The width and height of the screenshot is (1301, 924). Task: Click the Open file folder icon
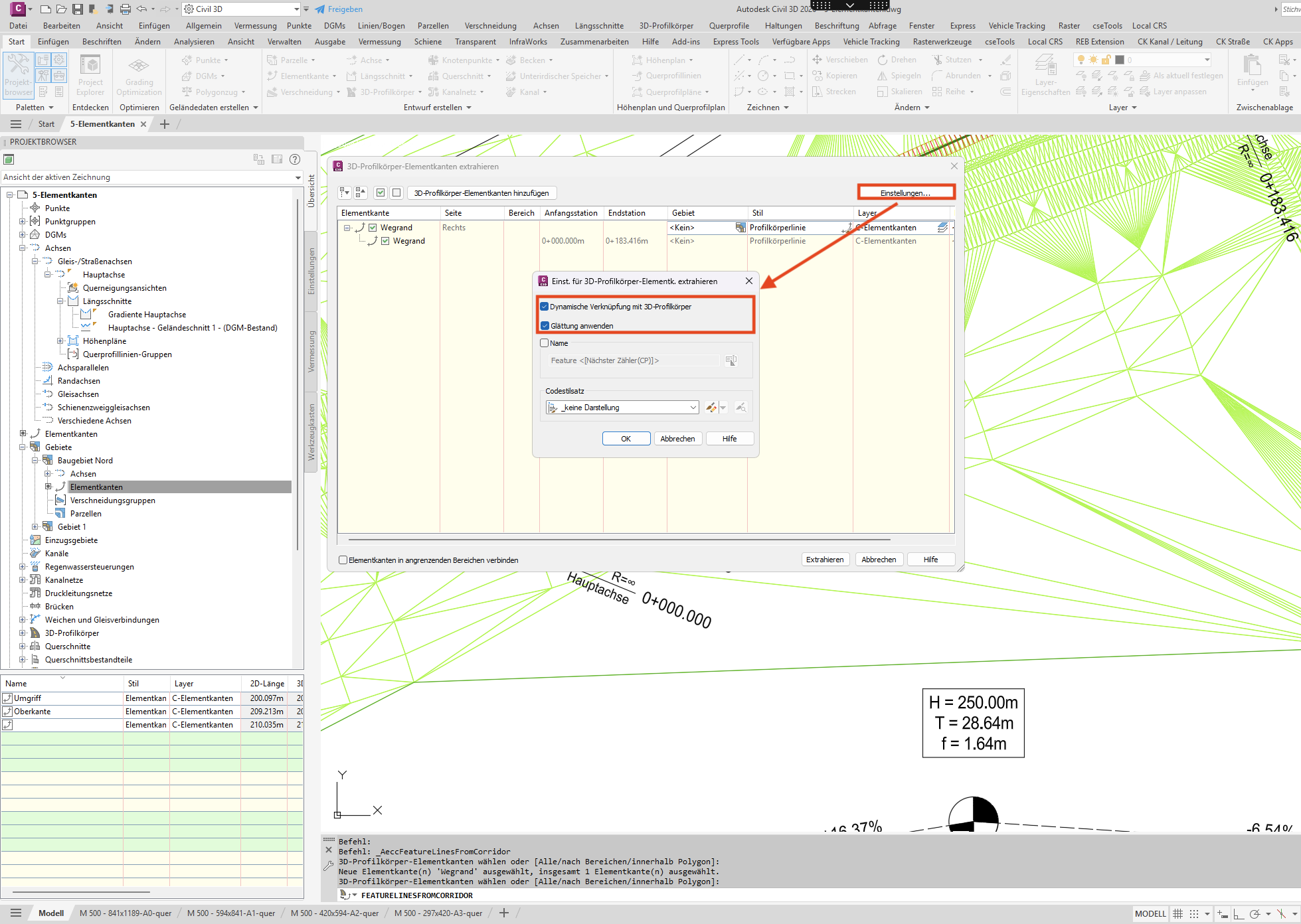tap(61, 9)
